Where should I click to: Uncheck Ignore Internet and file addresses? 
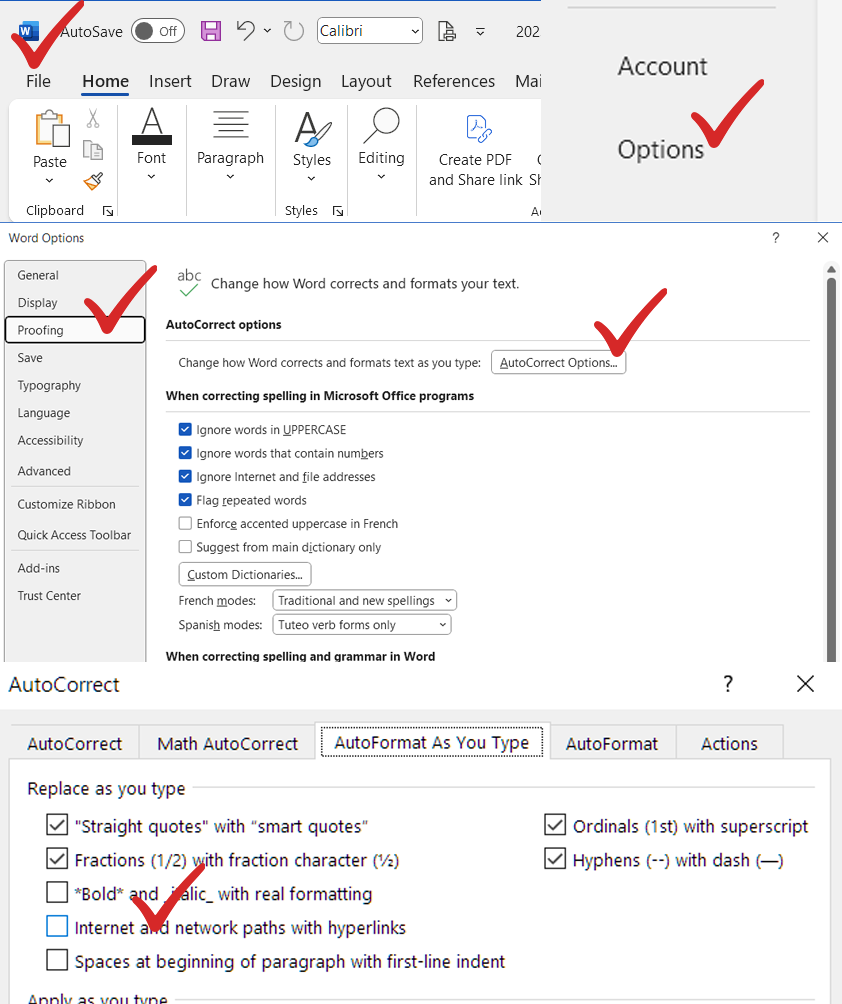click(185, 476)
